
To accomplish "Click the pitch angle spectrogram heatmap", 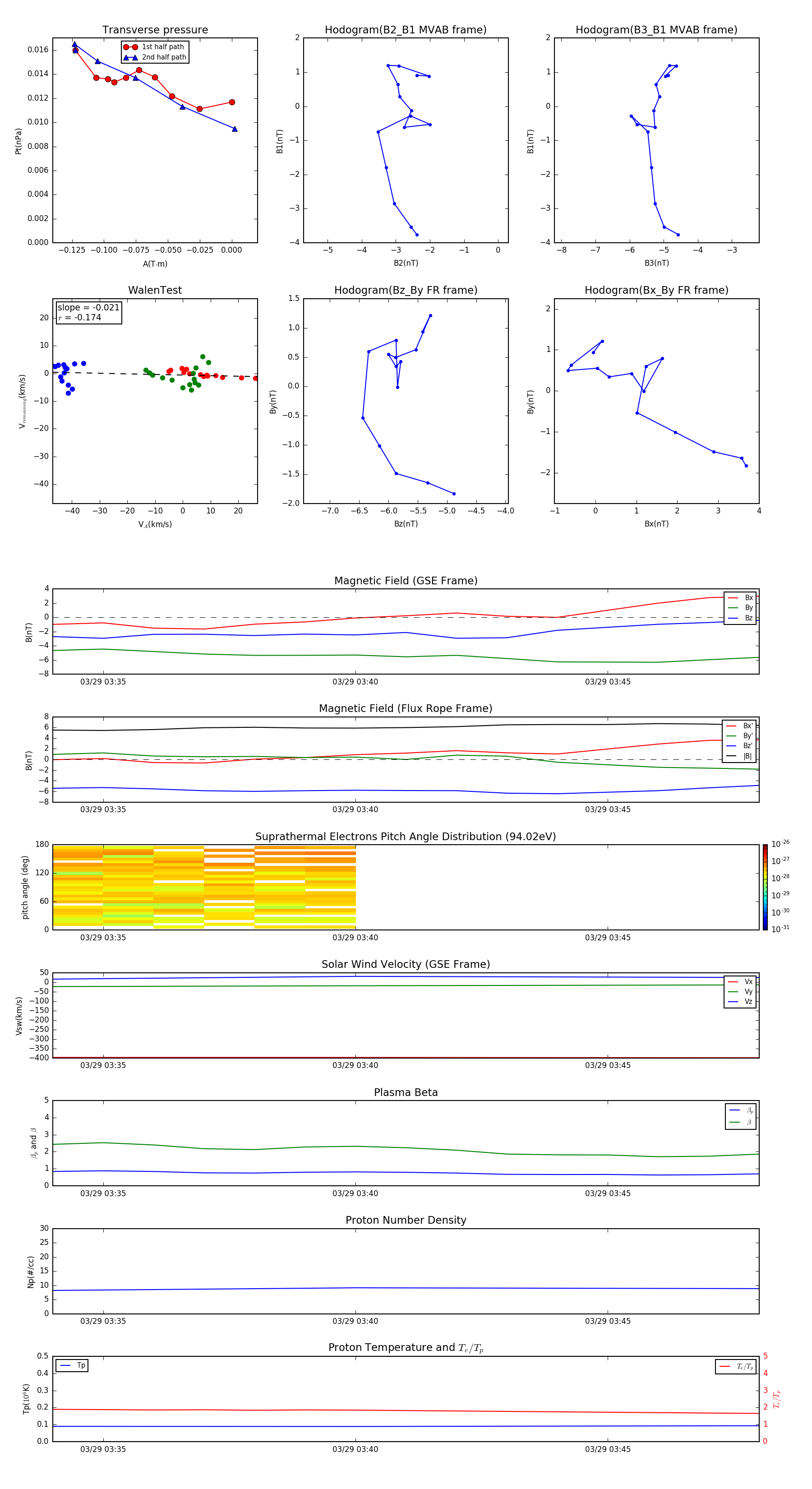I will coord(204,887).
